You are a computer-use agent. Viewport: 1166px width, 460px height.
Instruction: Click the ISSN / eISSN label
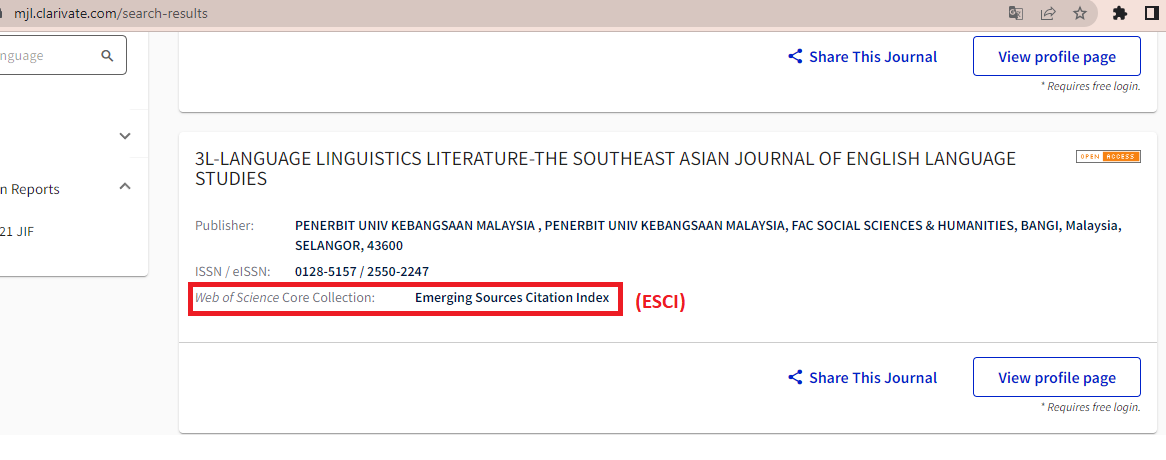pos(233,272)
